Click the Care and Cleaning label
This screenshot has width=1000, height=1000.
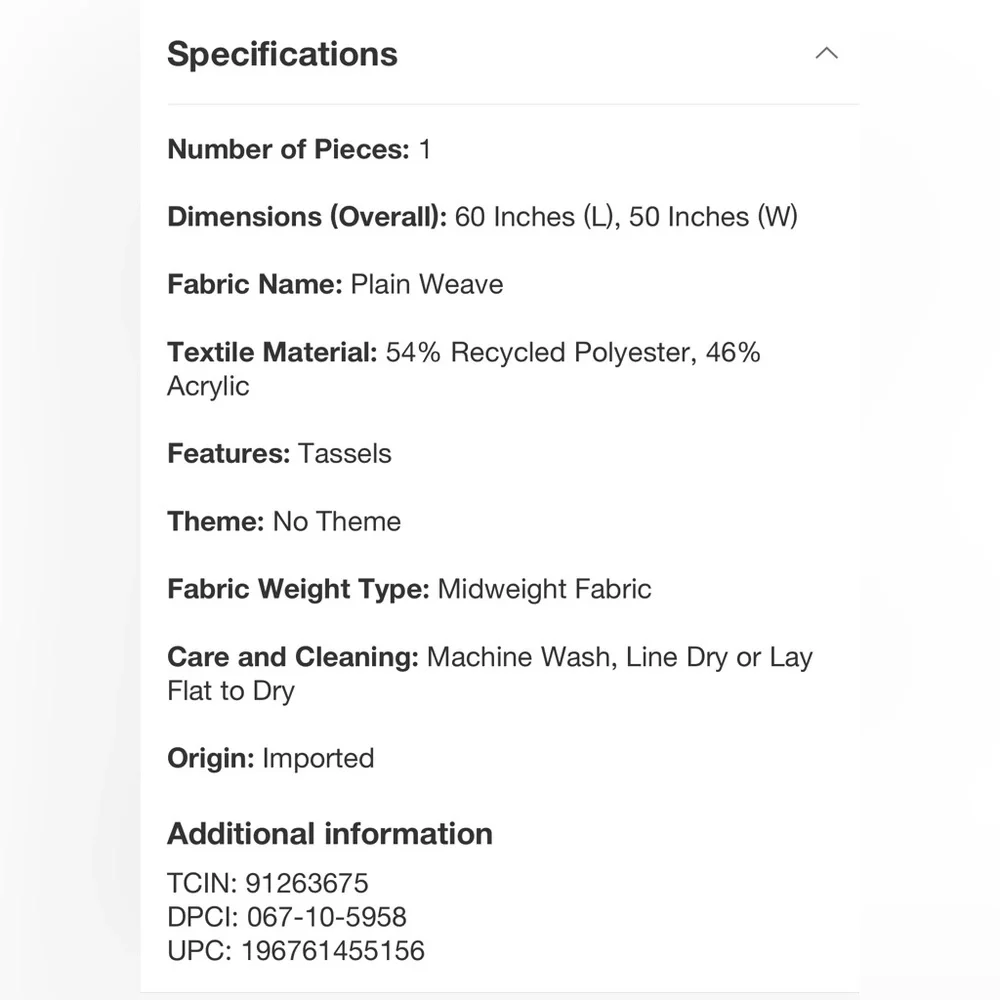pos(292,657)
